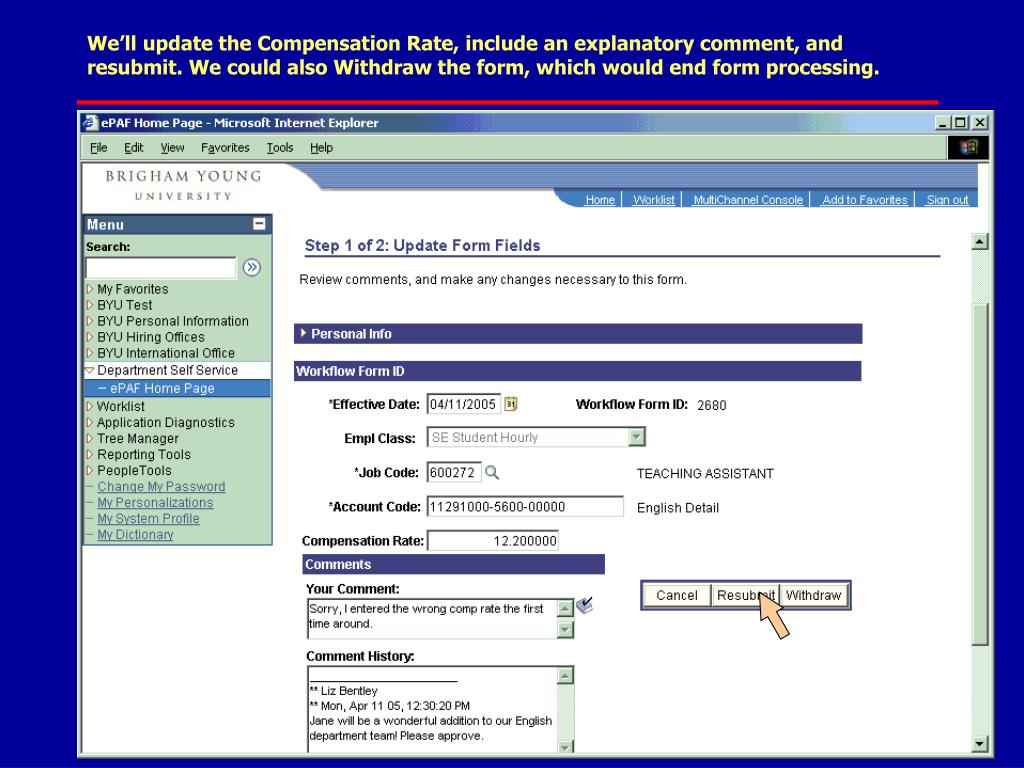Click the Withdraw button
Viewport: 1024px width, 768px height.
point(813,595)
